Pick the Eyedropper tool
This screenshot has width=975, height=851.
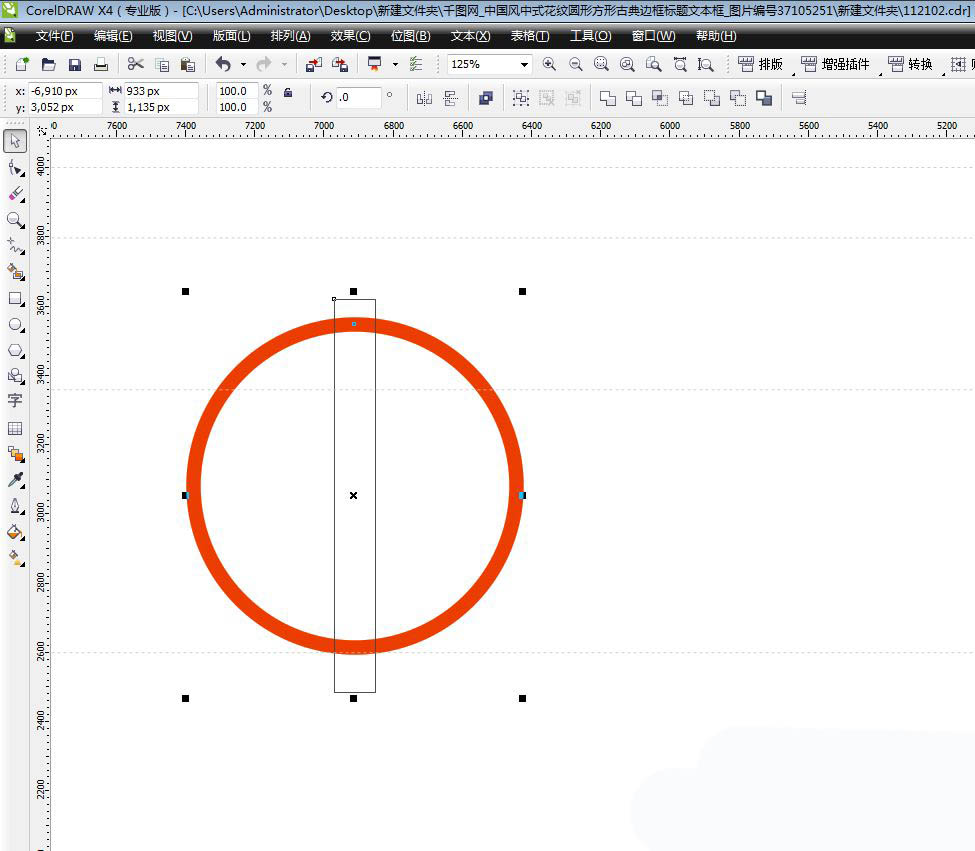(15, 480)
